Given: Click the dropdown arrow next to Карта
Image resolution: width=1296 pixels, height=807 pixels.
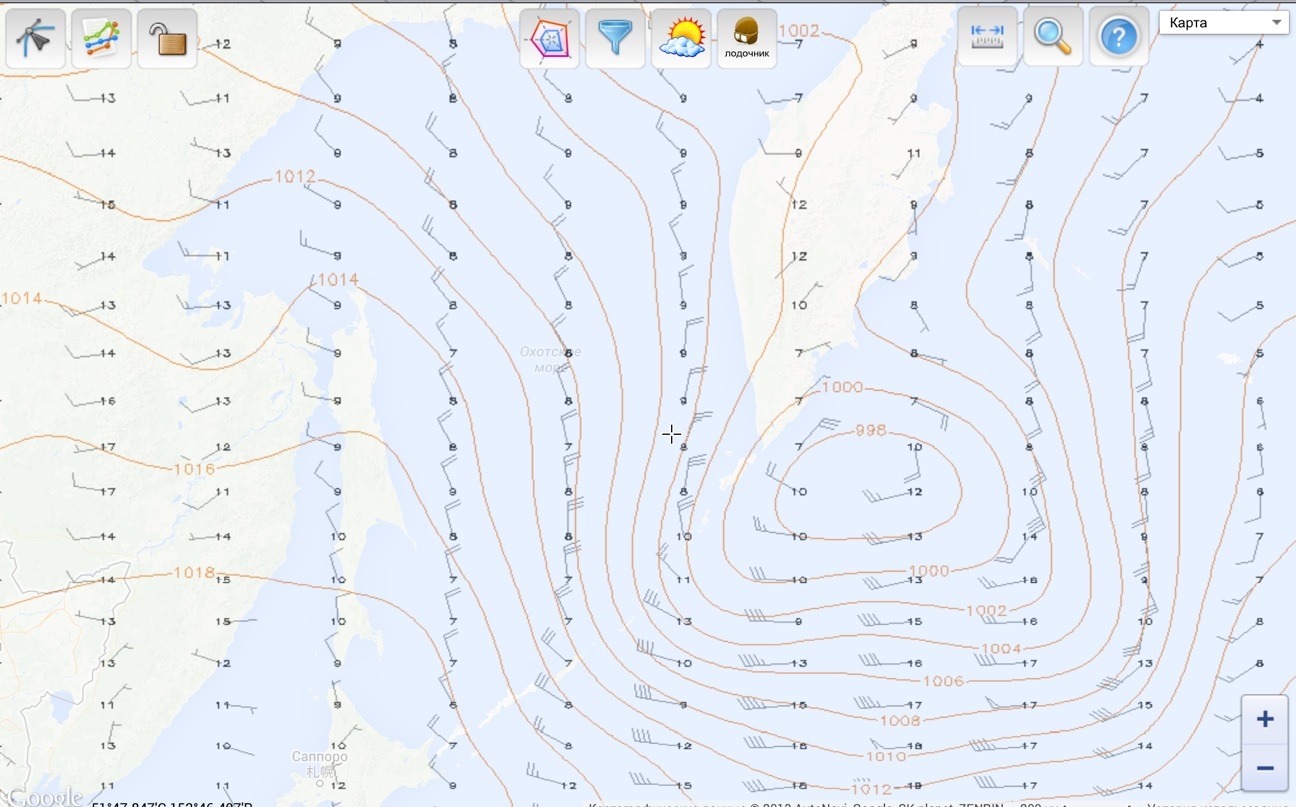Looking at the screenshot, I should [x=1276, y=23].
